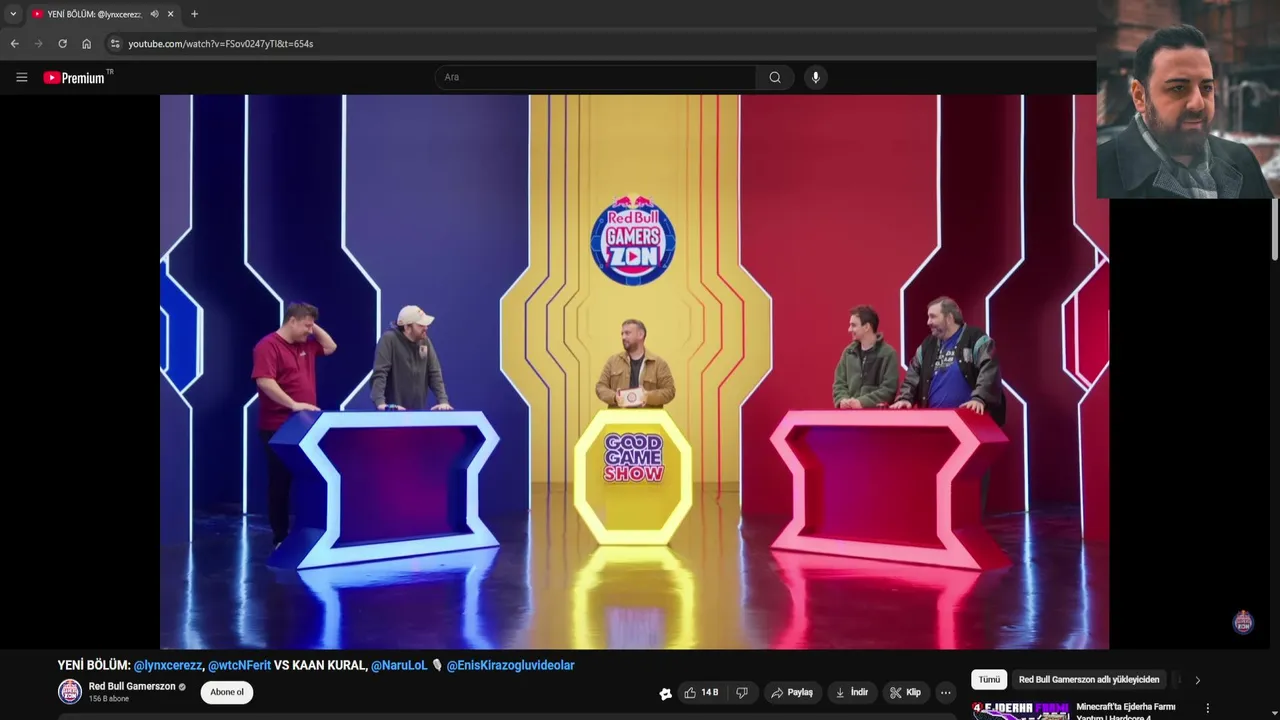Screen dimensions: 1280x720
Task: Click the picture-in-picture webcam overlay
Action: (x=1188, y=99)
